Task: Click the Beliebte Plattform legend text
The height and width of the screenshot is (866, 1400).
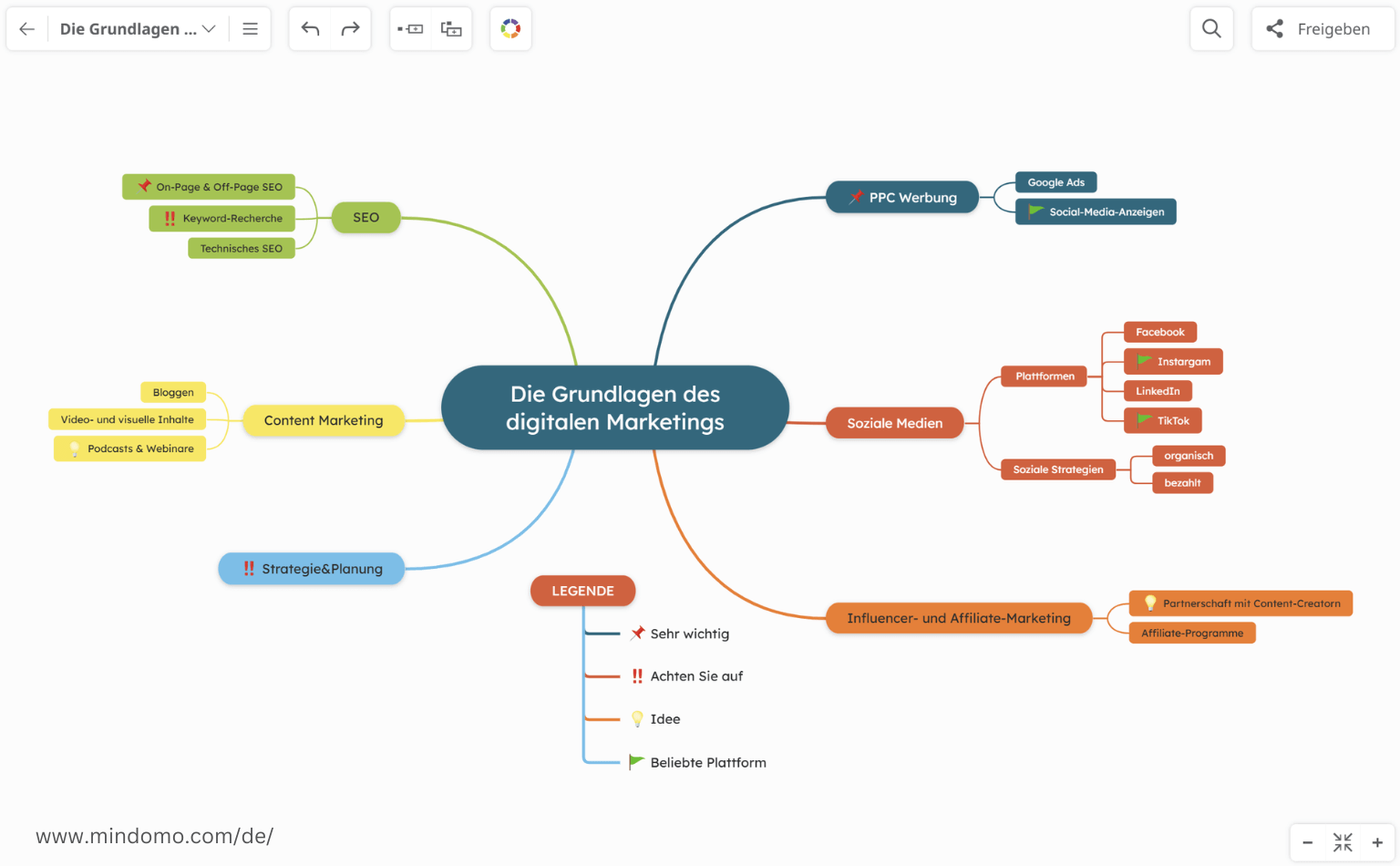Action: click(x=708, y=762)
